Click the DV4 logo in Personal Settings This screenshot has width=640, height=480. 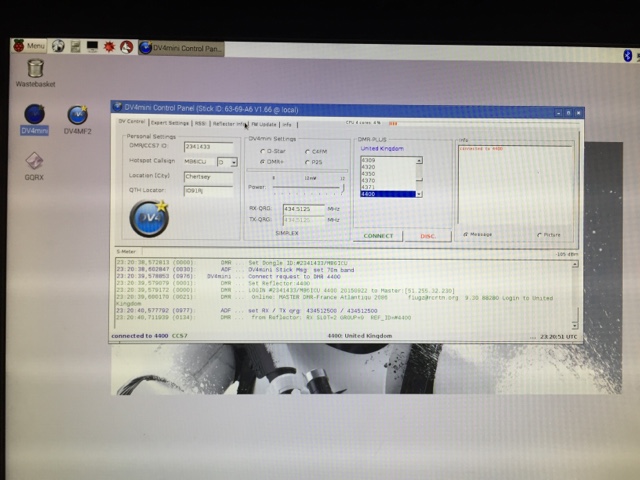click(x=149, y=218)
